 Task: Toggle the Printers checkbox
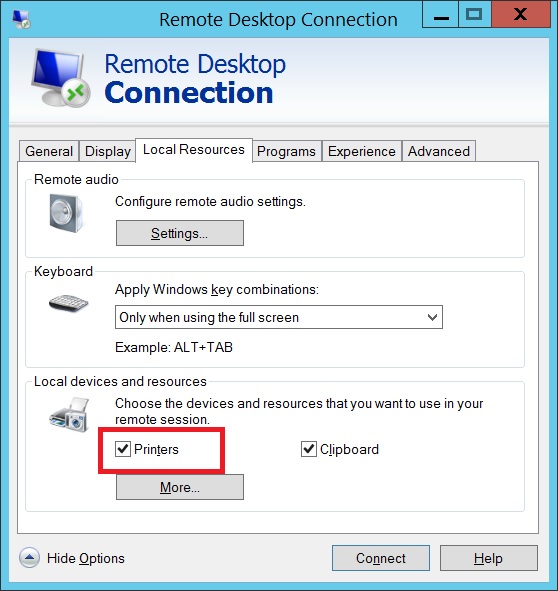[123, 449]
